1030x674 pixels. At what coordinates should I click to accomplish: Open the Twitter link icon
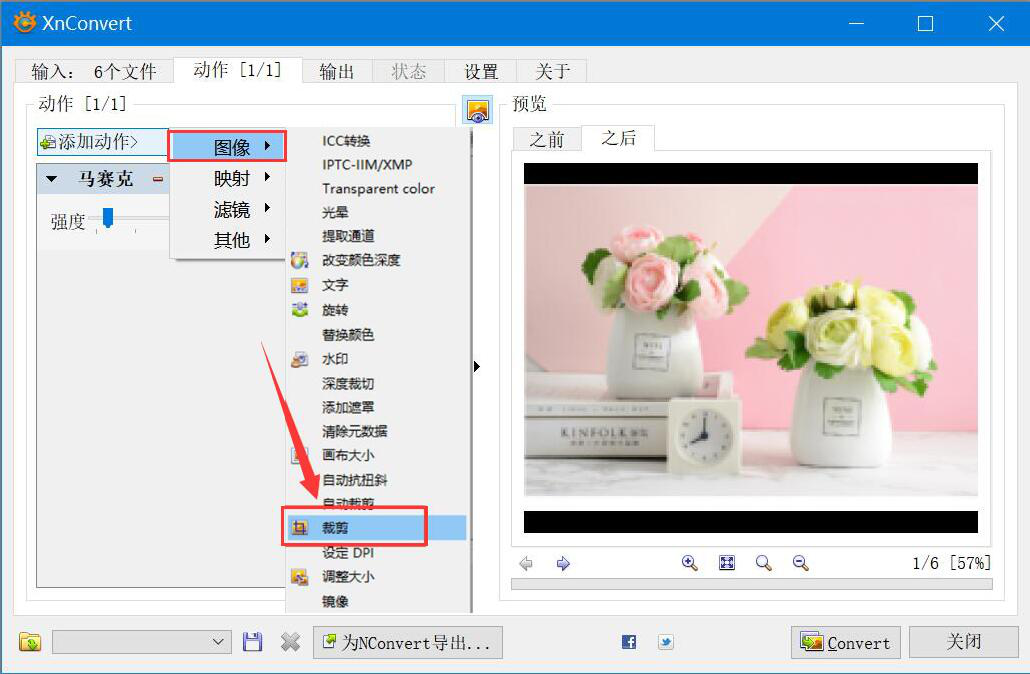click(x=665, y=642)
